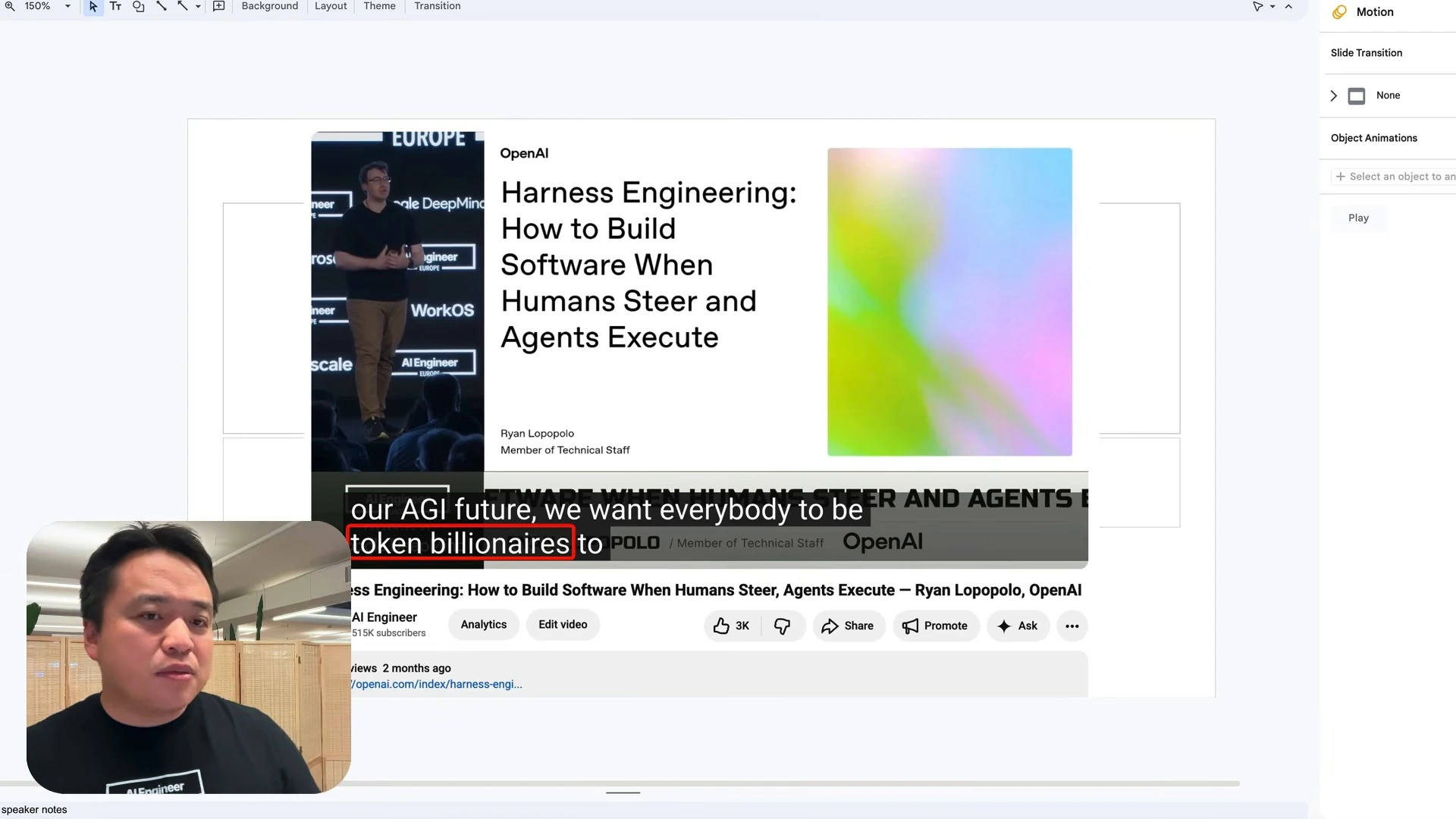Viewport: 1456px width, 819px height.
Task: Click the Share arrow icon
Action: (x=830, y=626)
